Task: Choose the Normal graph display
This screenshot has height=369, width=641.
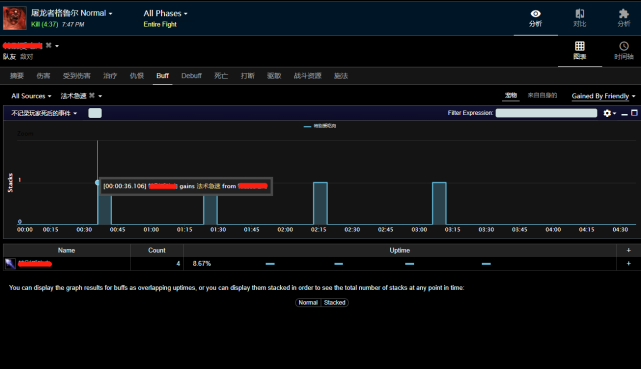Action: click(x=308, y=302)
